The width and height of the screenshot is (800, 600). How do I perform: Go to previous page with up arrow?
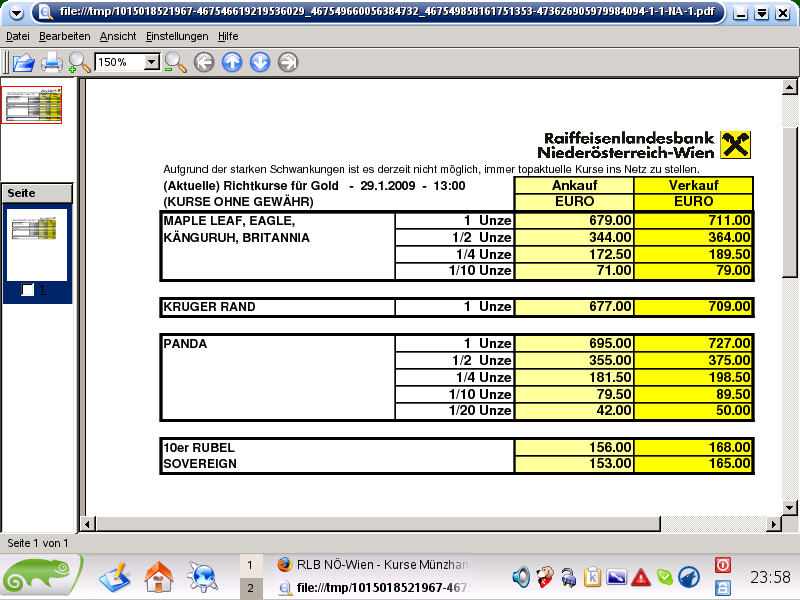[x=232, y=63]
